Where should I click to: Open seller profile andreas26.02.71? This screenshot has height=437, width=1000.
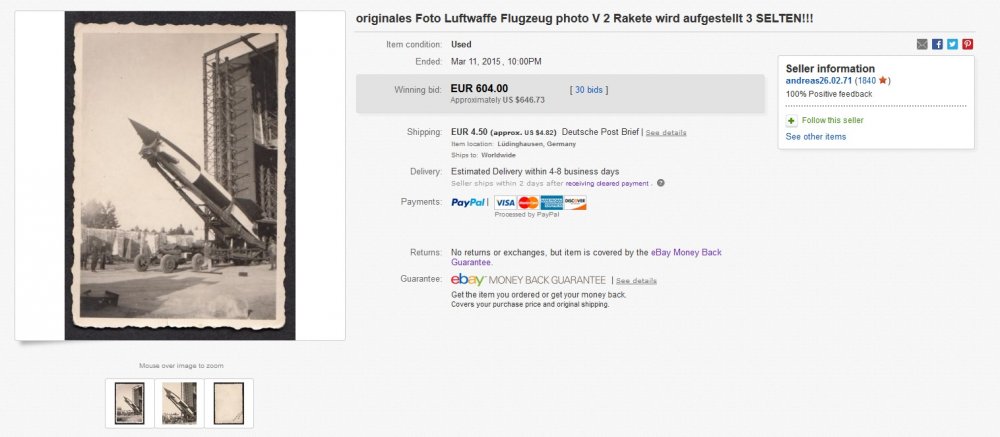(x=819, y=80)
